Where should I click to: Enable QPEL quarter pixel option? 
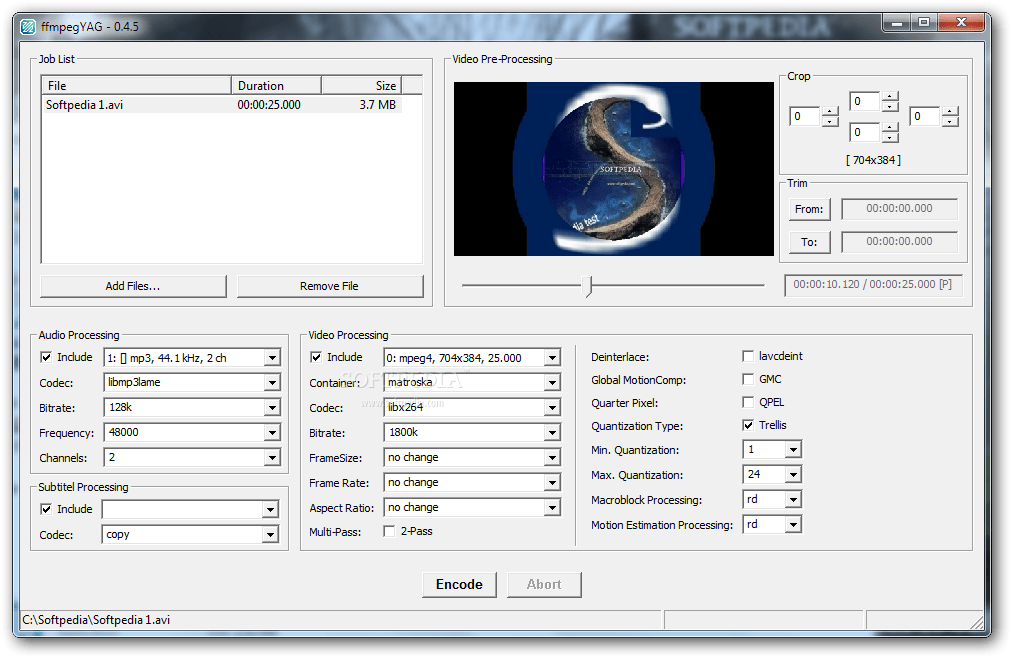[748, 403]
